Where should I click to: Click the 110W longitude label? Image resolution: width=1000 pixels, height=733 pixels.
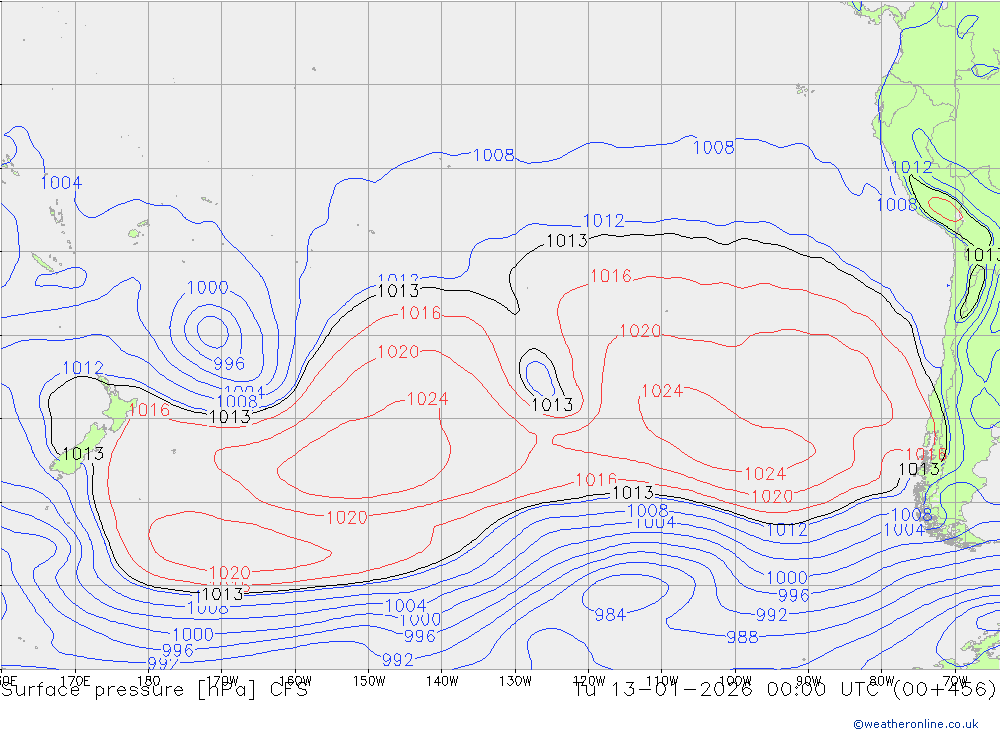[x=662, y=680]
